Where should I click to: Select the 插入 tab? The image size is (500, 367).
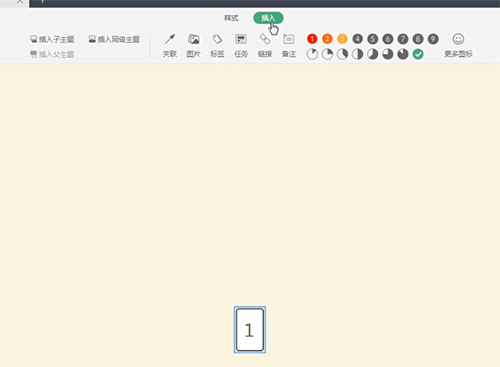pos(268,18)
